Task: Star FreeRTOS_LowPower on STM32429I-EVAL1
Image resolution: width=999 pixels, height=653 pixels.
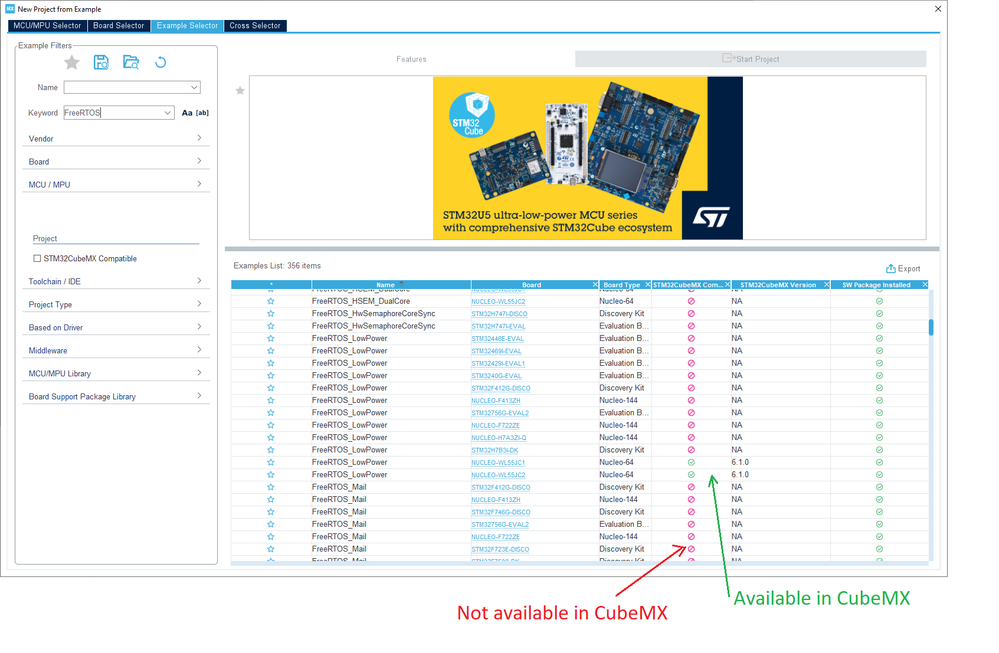Action: [271, 363]
